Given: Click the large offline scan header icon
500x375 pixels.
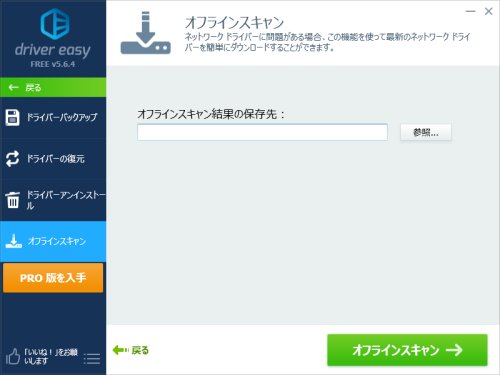Looking at the screenshot, I should [x=145, y=33].
